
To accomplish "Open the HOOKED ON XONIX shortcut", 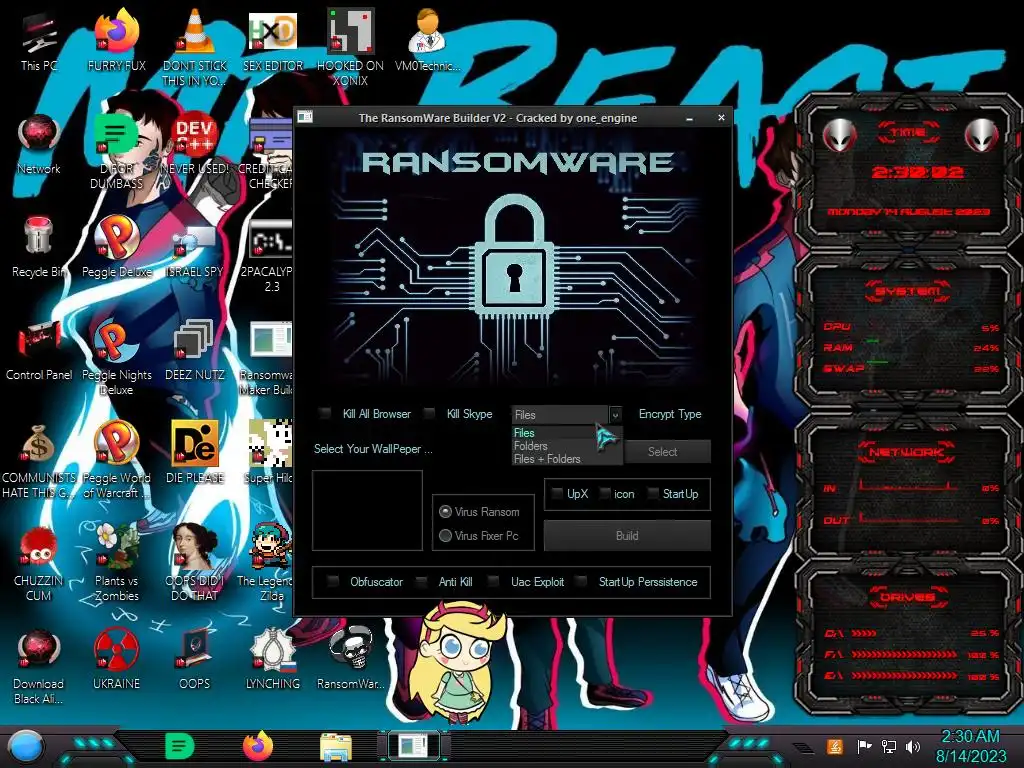I will pyautogui.click(x=351, y=48).
